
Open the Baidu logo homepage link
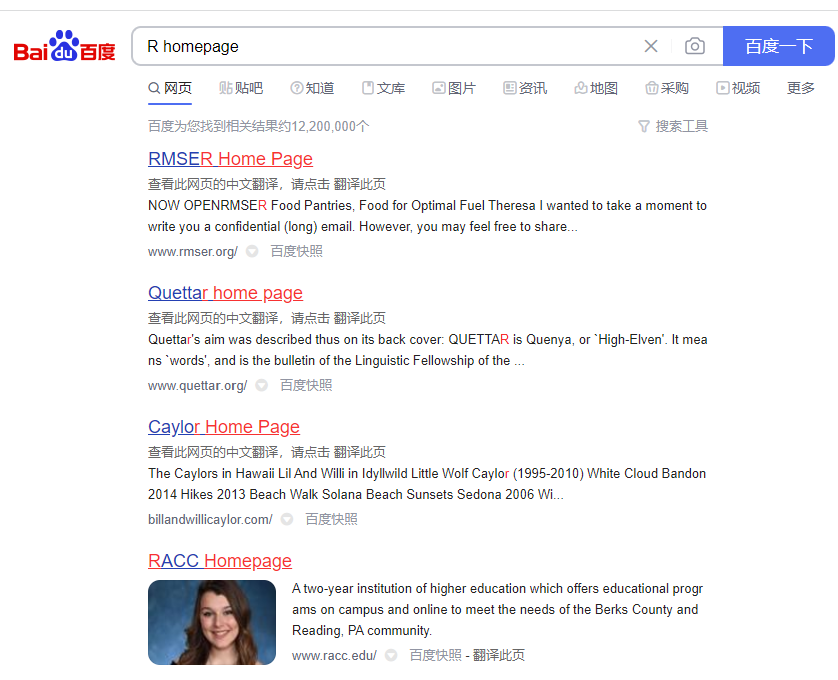click(64, 46)
